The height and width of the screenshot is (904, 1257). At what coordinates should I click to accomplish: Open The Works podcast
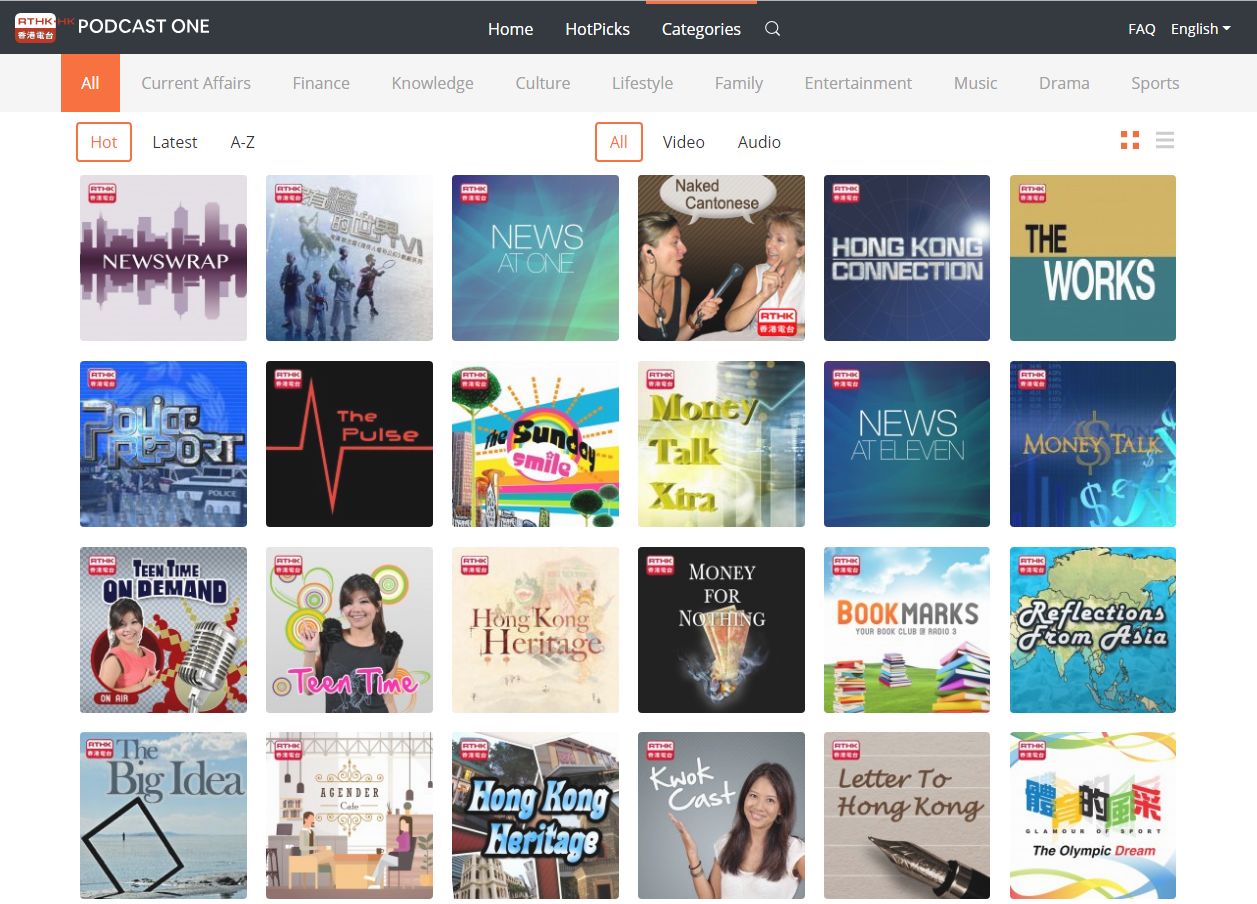coord(1093,258)
